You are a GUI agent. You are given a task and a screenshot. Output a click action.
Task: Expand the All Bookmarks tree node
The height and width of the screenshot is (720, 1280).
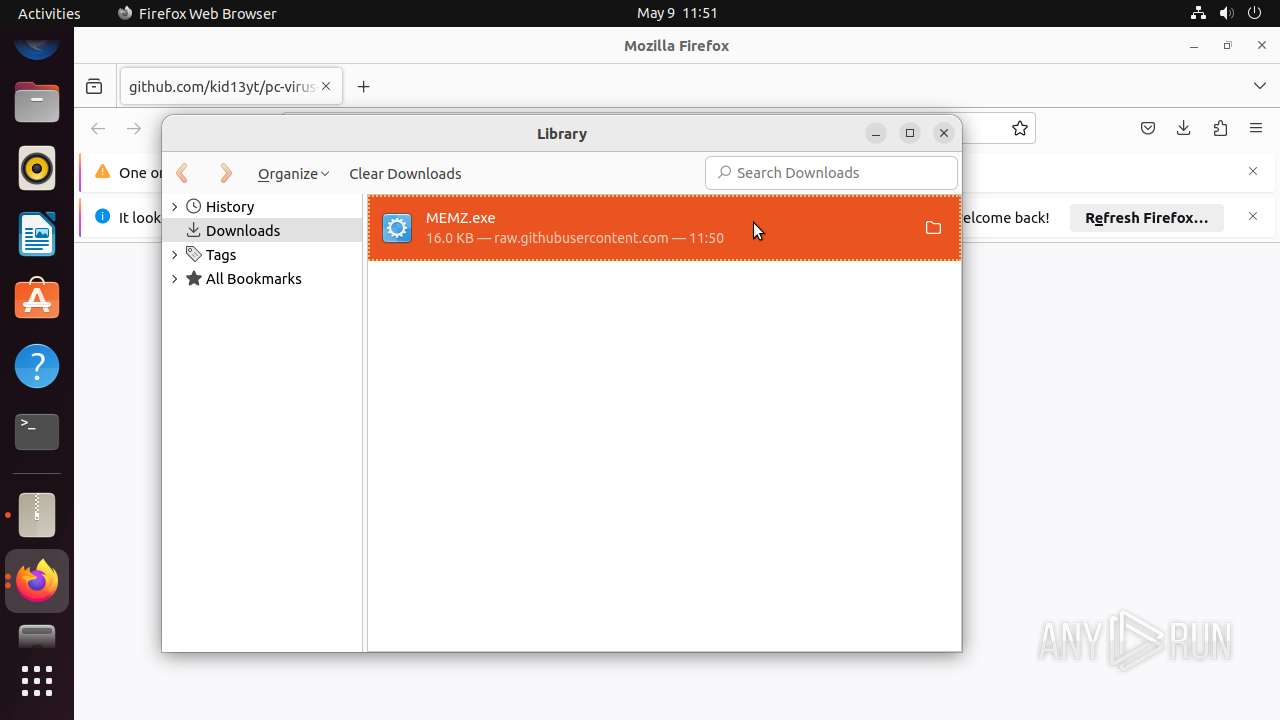[x=175, y=279]
